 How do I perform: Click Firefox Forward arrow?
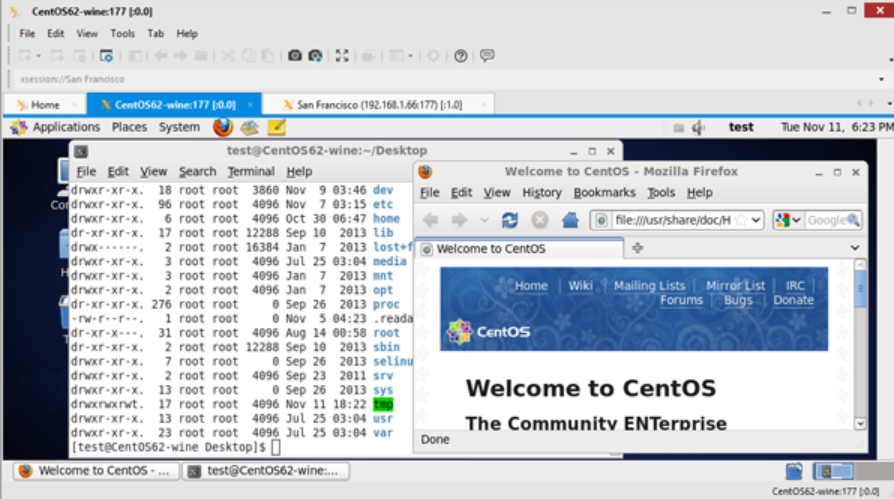[459, 220]
